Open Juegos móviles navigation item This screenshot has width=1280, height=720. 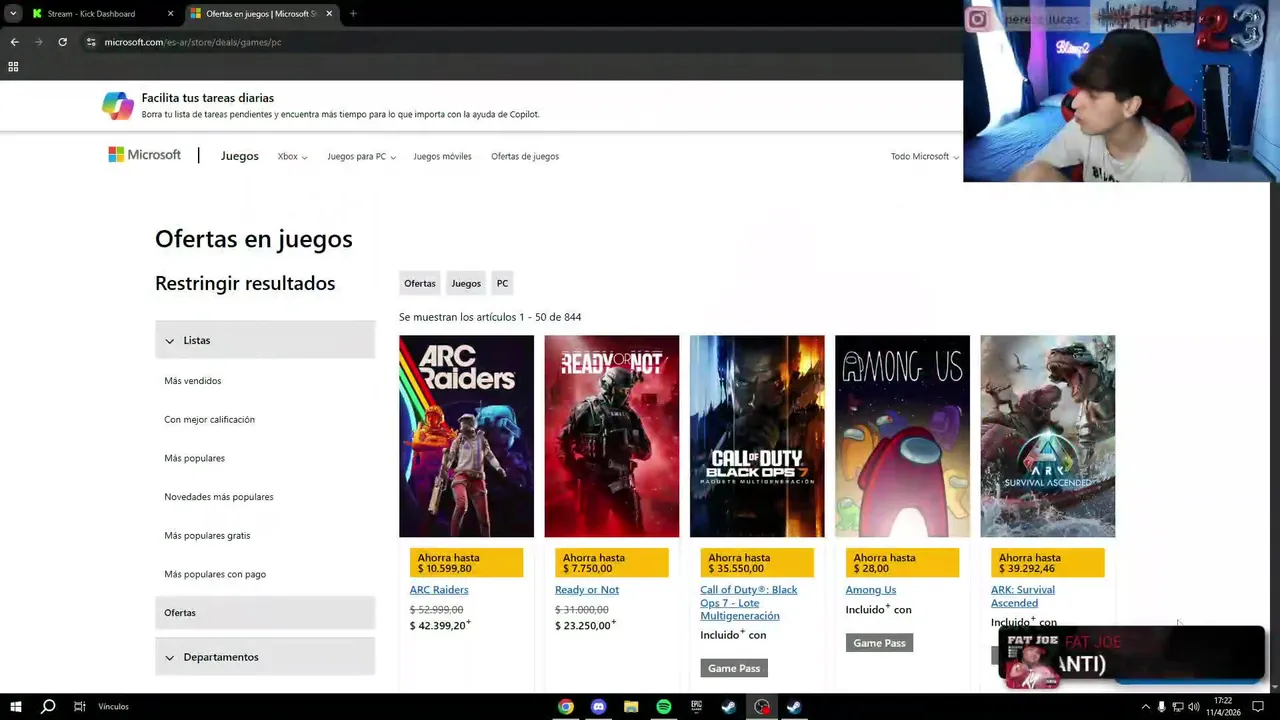click(442, 157)
